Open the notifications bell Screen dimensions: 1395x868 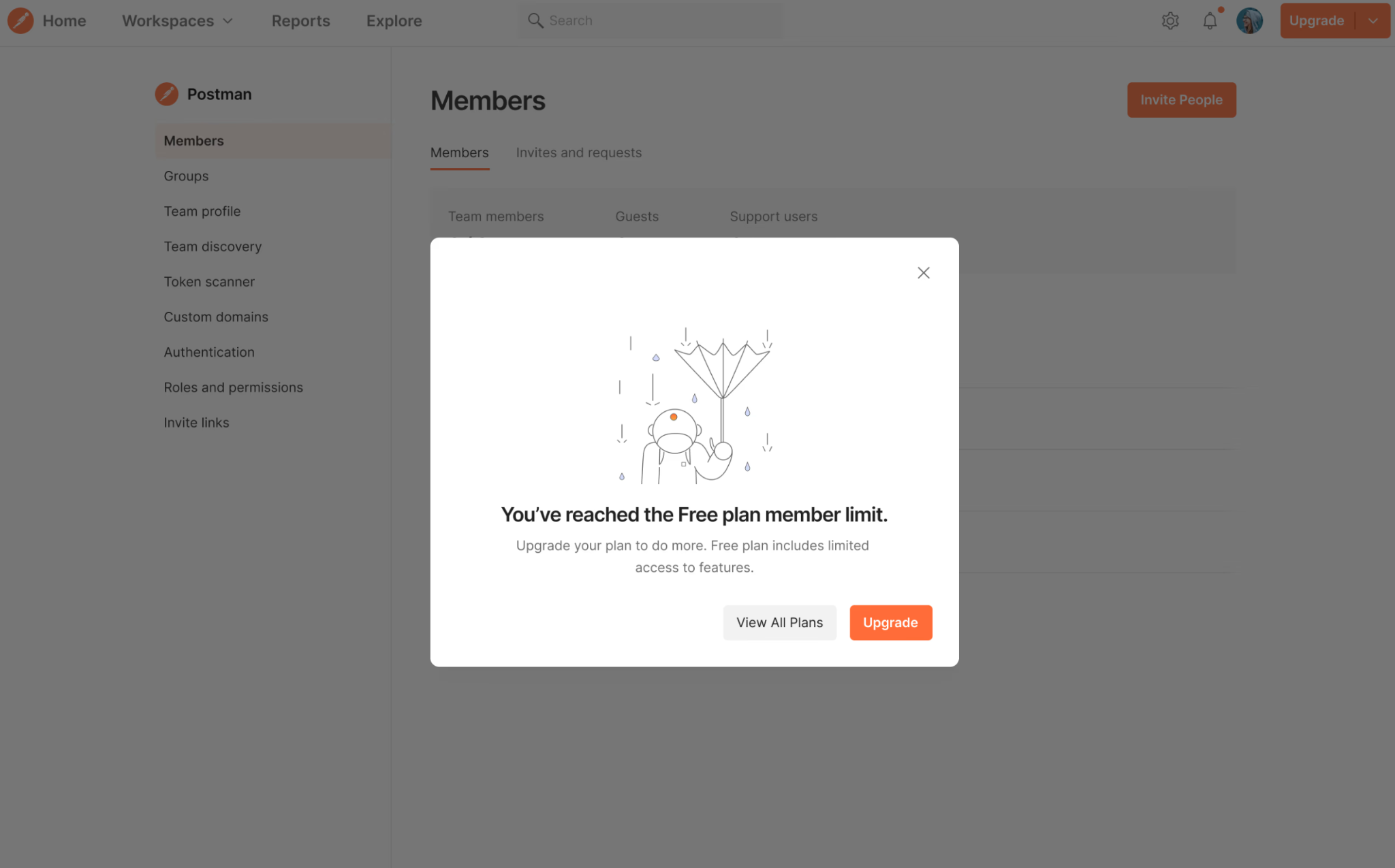1210,20
